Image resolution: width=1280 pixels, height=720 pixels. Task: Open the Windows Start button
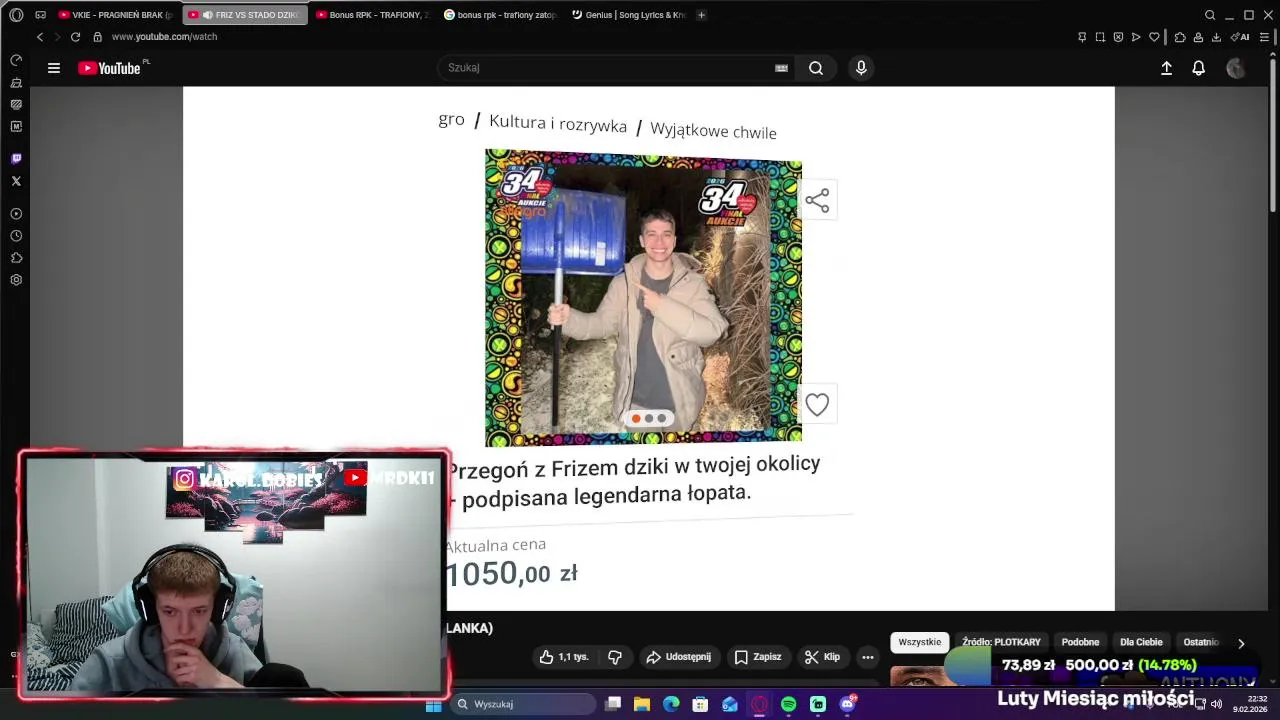[433, 704]
